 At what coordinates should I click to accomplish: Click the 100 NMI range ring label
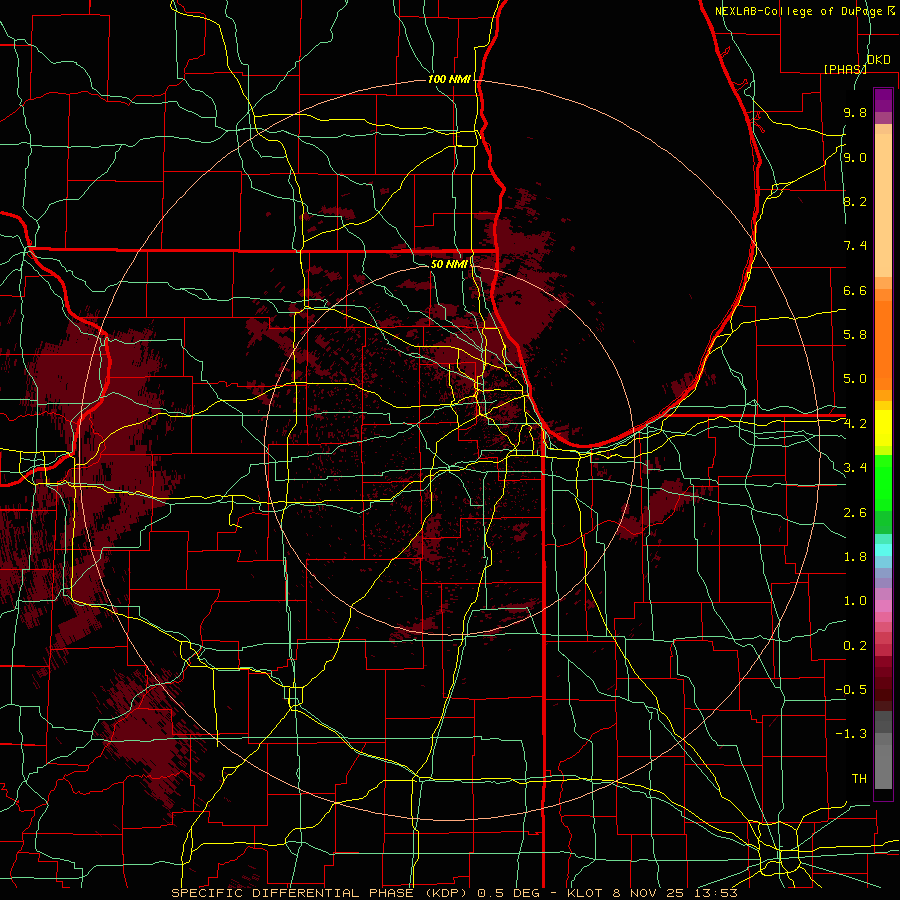click(x=449, y=79)
